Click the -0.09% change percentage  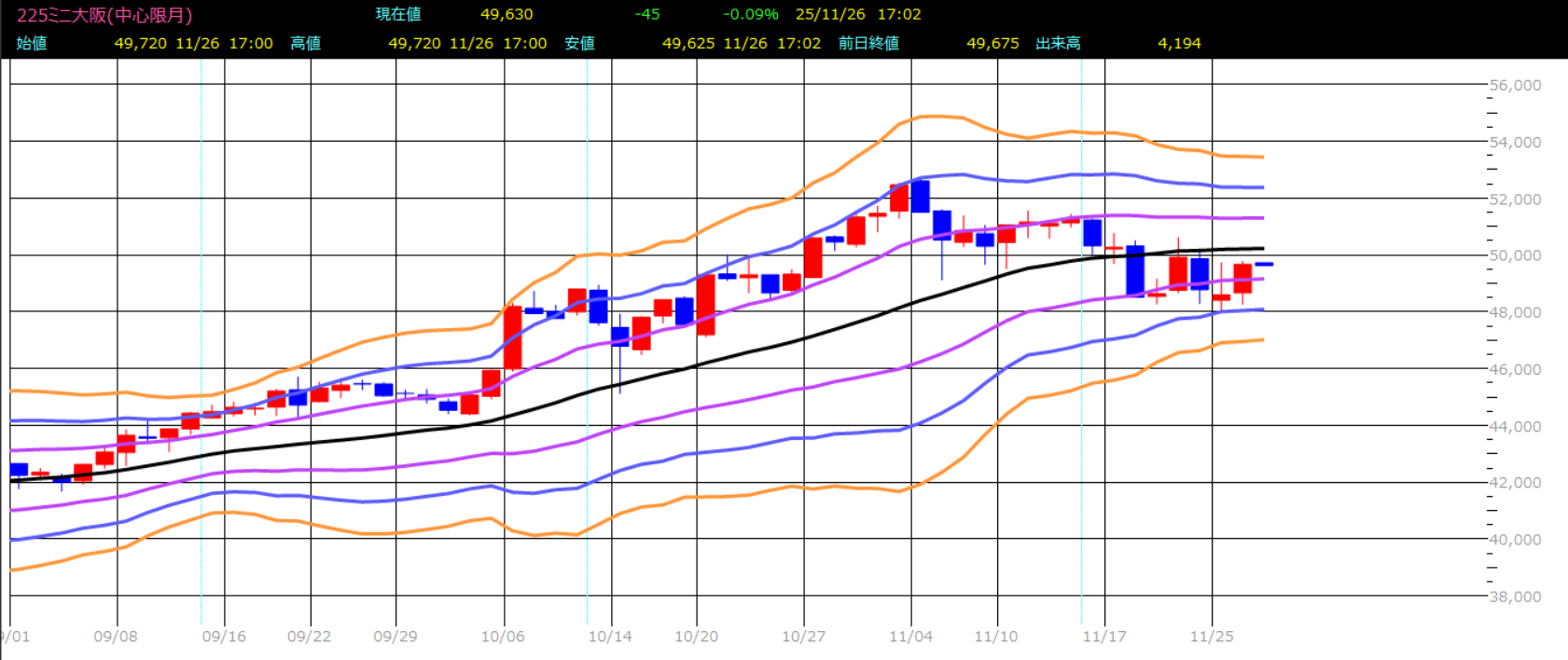(x=751, y=15)
